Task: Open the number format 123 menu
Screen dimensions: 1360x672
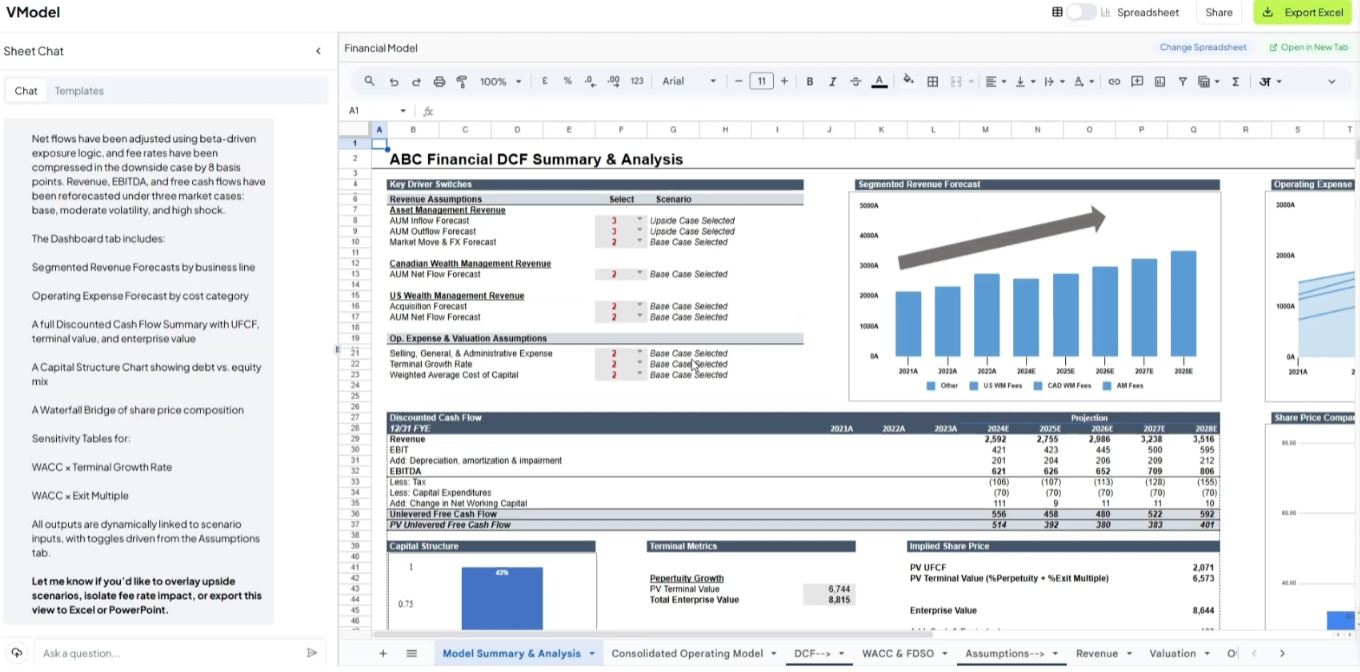Action: 637,82
